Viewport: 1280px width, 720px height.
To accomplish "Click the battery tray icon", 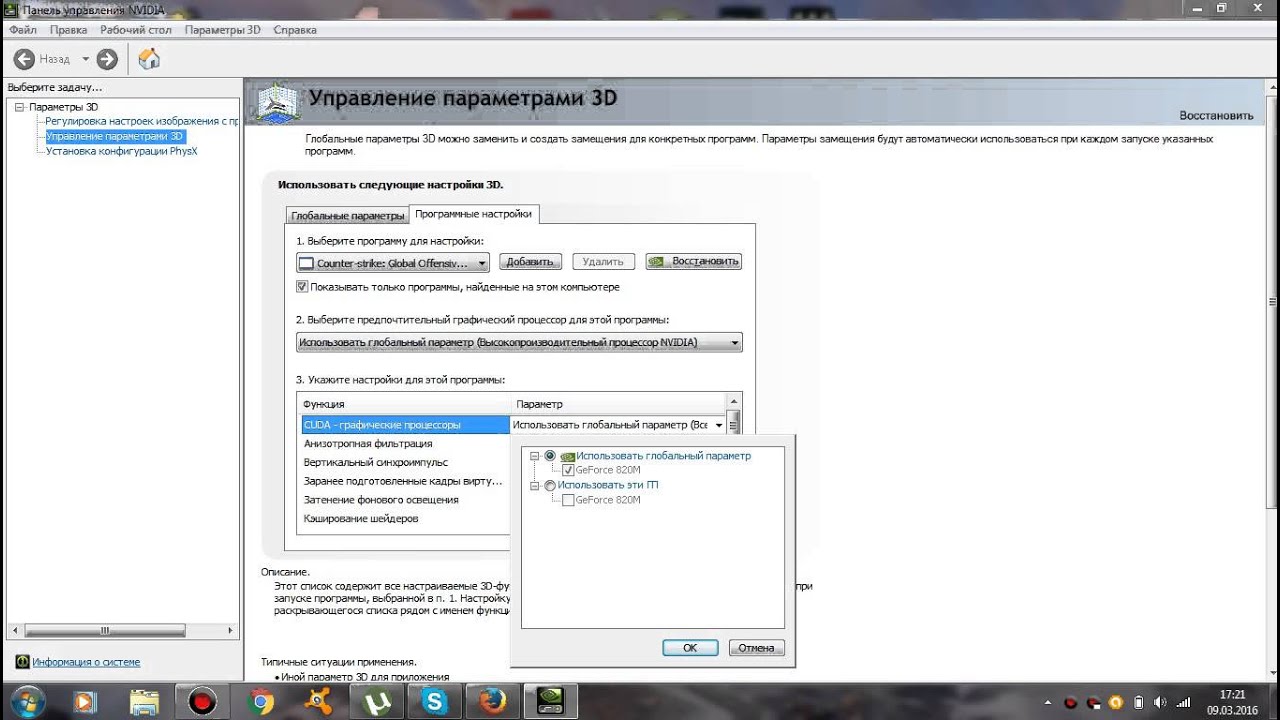I will click(1139, 702).
